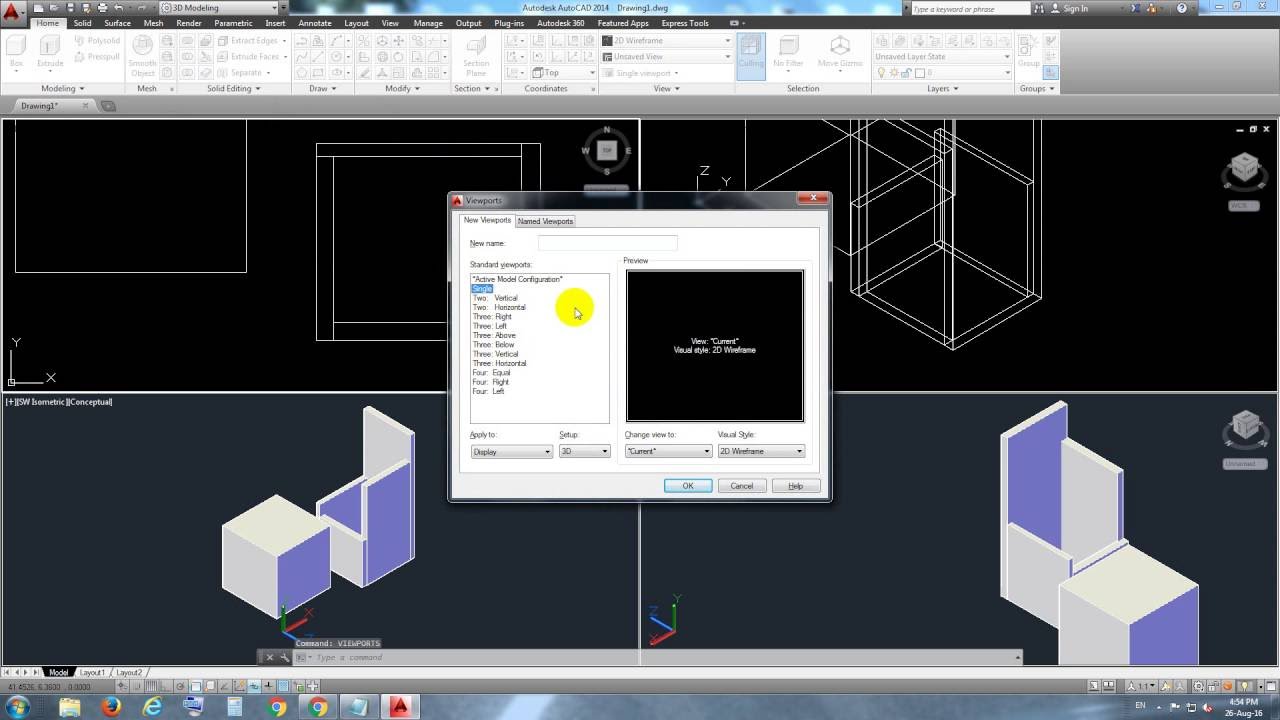Select *Active Model Configuration* entry
Image resolution: width=1280 pixels, height=720 pixels.
point(517,279)
